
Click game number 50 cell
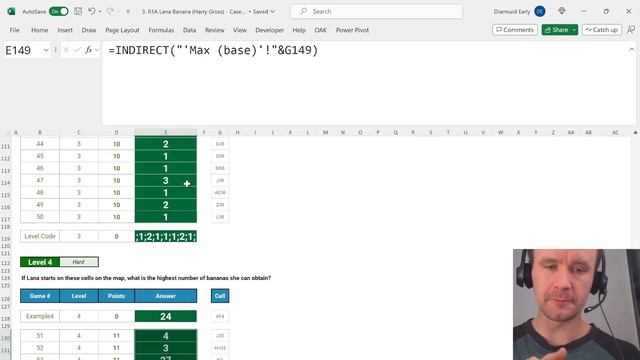click(40, 217)
